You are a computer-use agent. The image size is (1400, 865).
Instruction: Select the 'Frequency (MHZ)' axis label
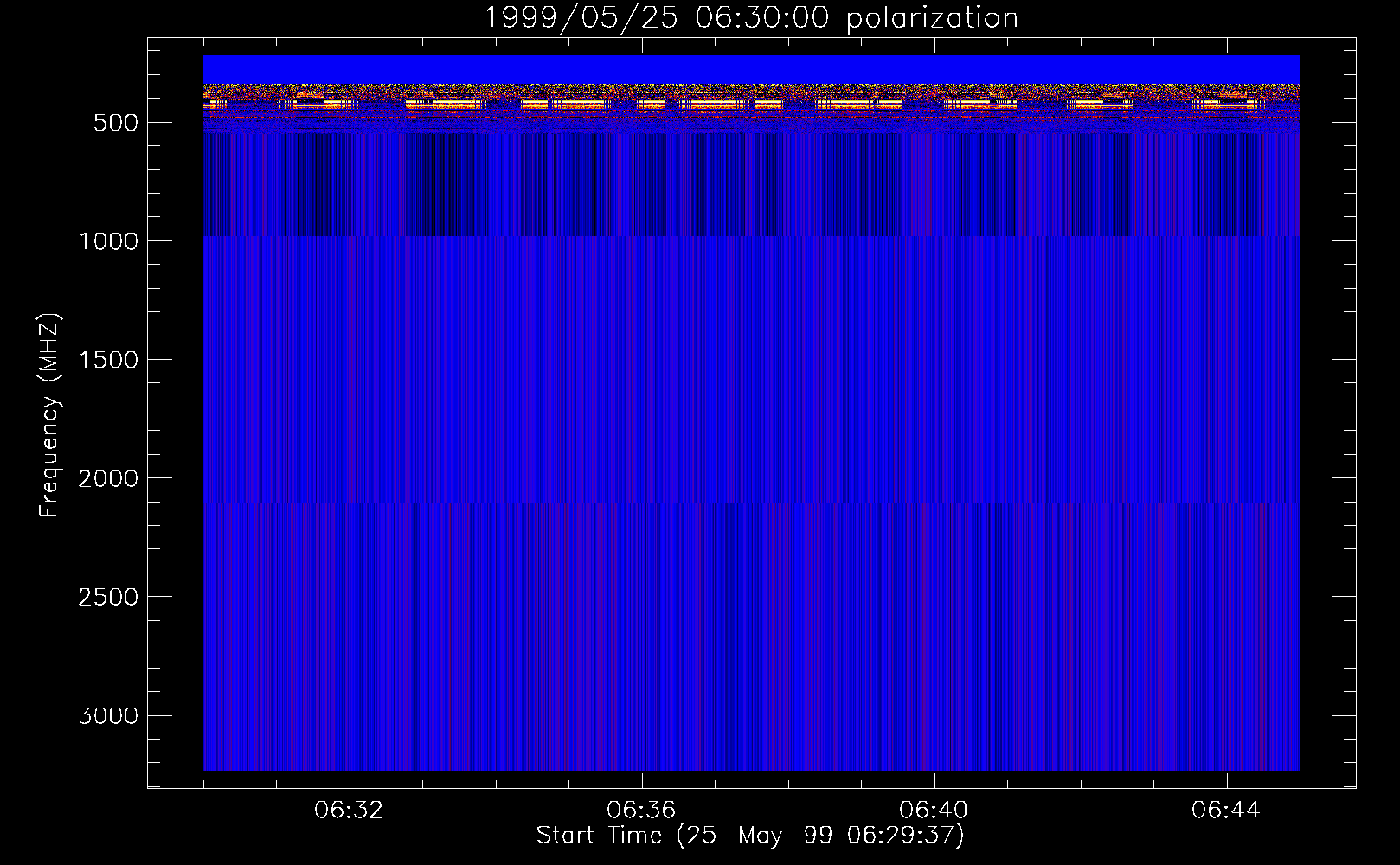point(49,415)
